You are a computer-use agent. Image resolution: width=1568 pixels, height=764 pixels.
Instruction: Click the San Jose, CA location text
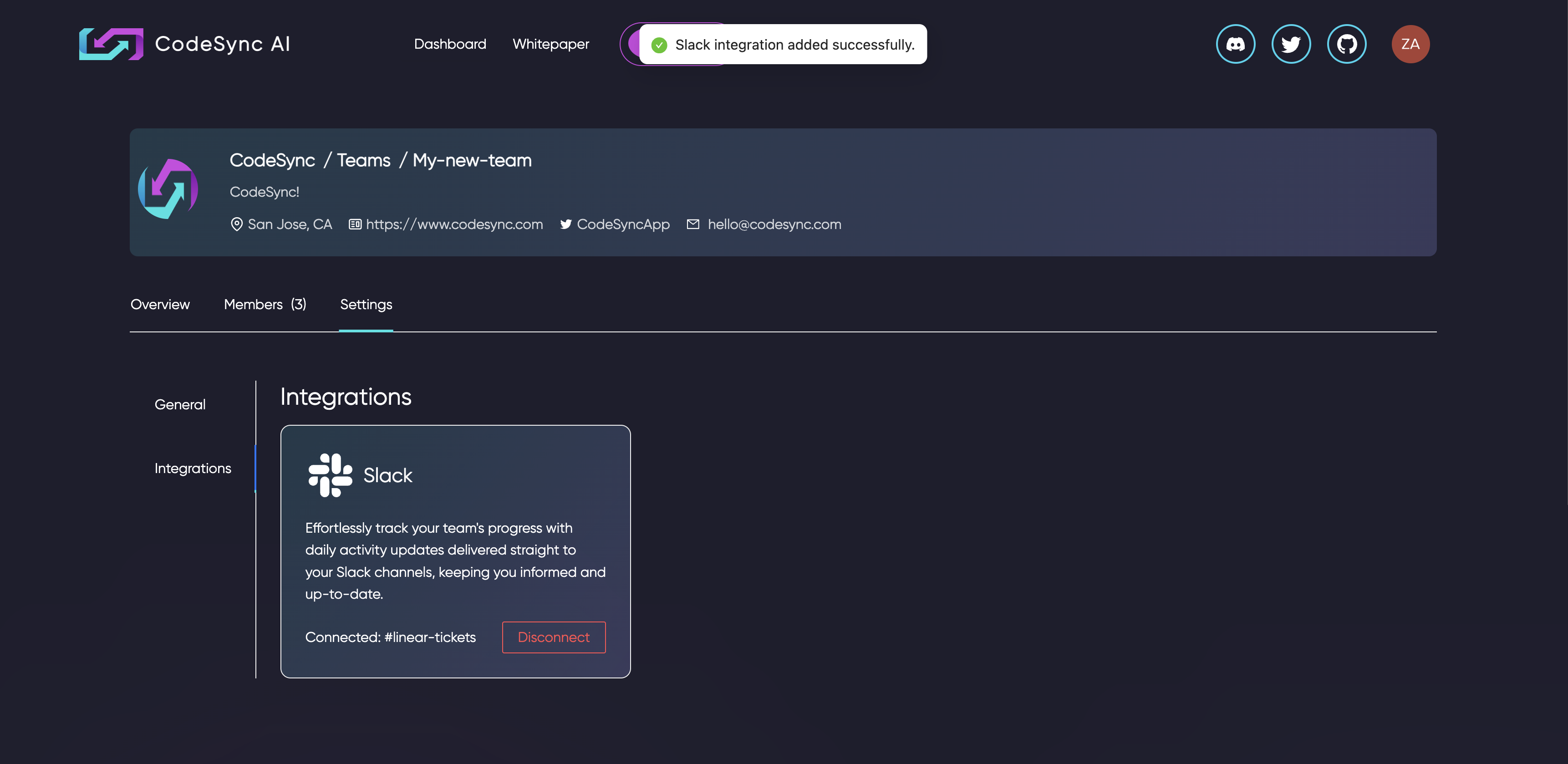pyautogui.click(x=290, y=224)
